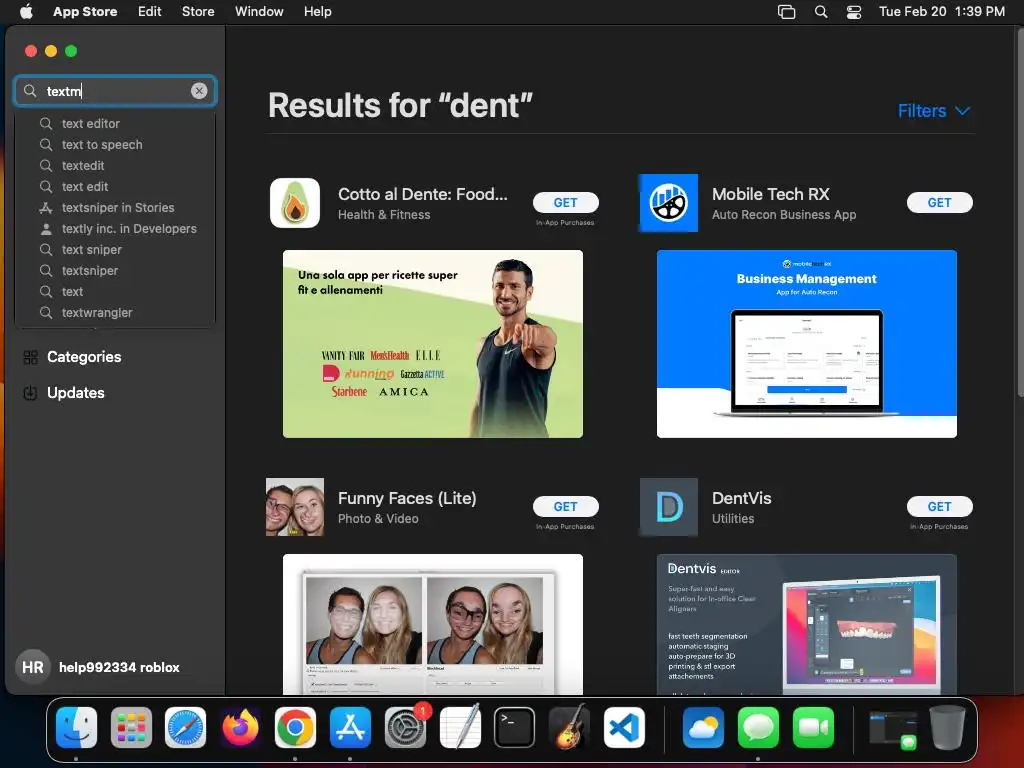Get the DentVis app
Screen dimensions: 1024x768
coord(940,507)
